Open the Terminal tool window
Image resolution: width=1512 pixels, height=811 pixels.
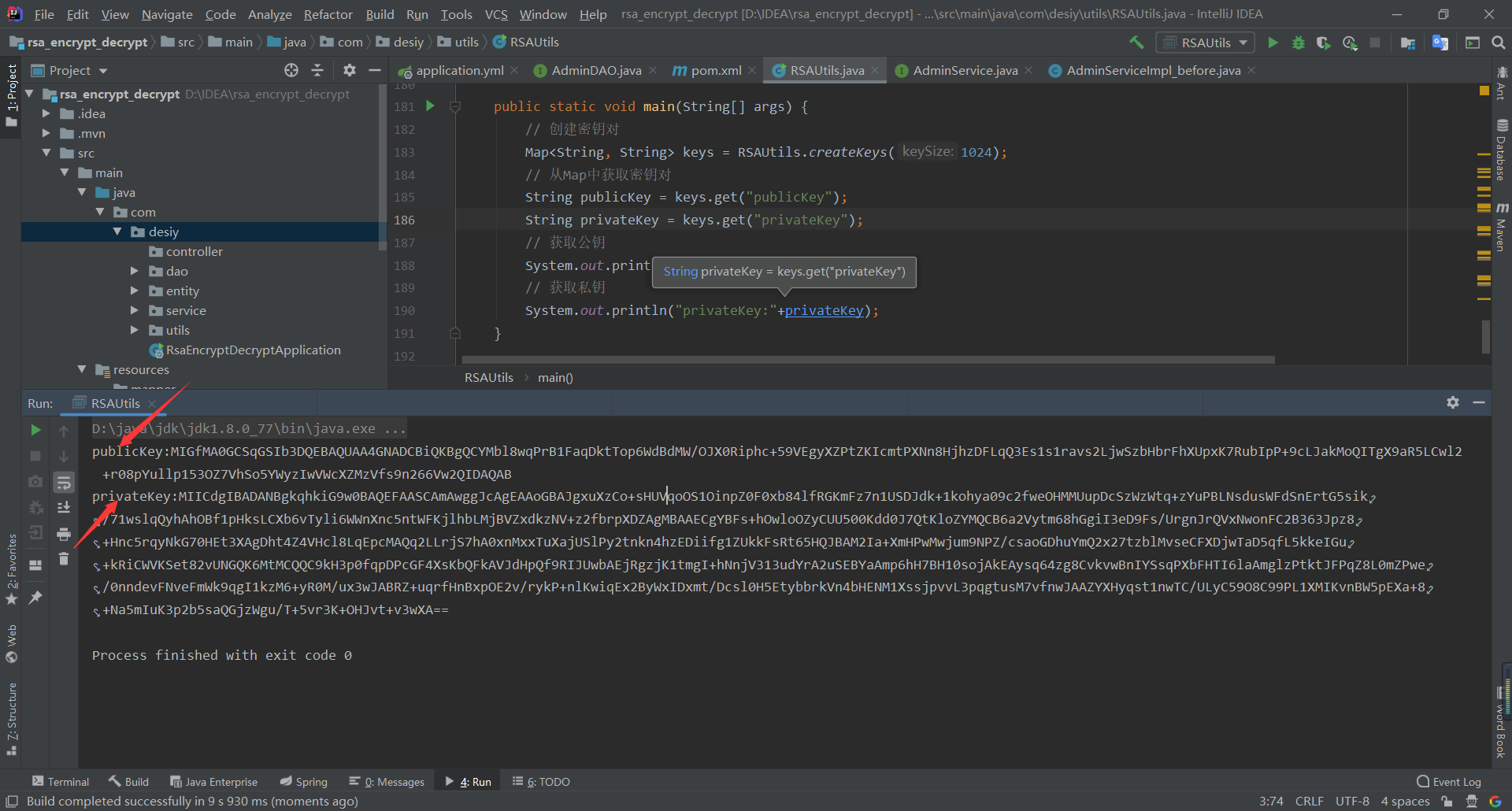point(61,782)
